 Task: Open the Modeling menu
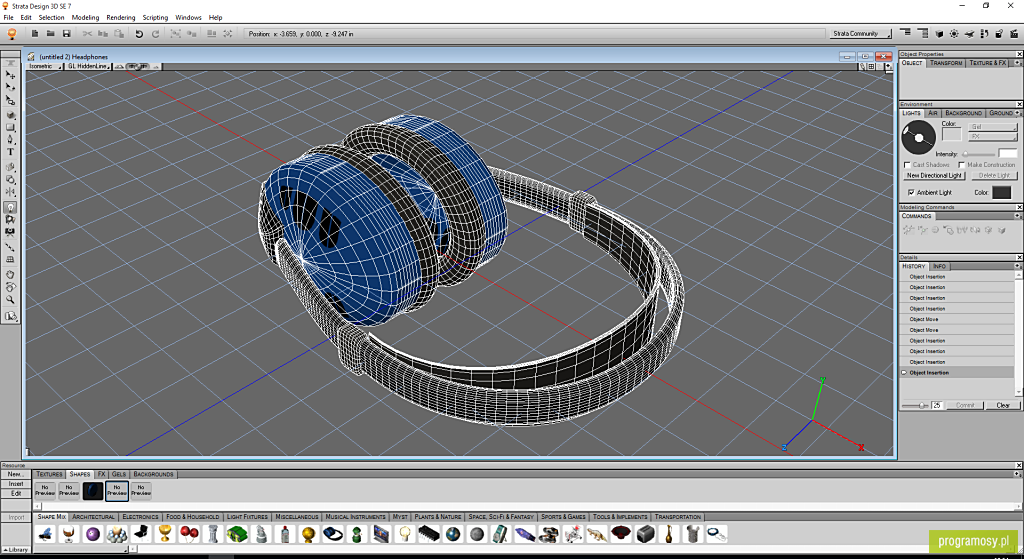click(86, 18)
